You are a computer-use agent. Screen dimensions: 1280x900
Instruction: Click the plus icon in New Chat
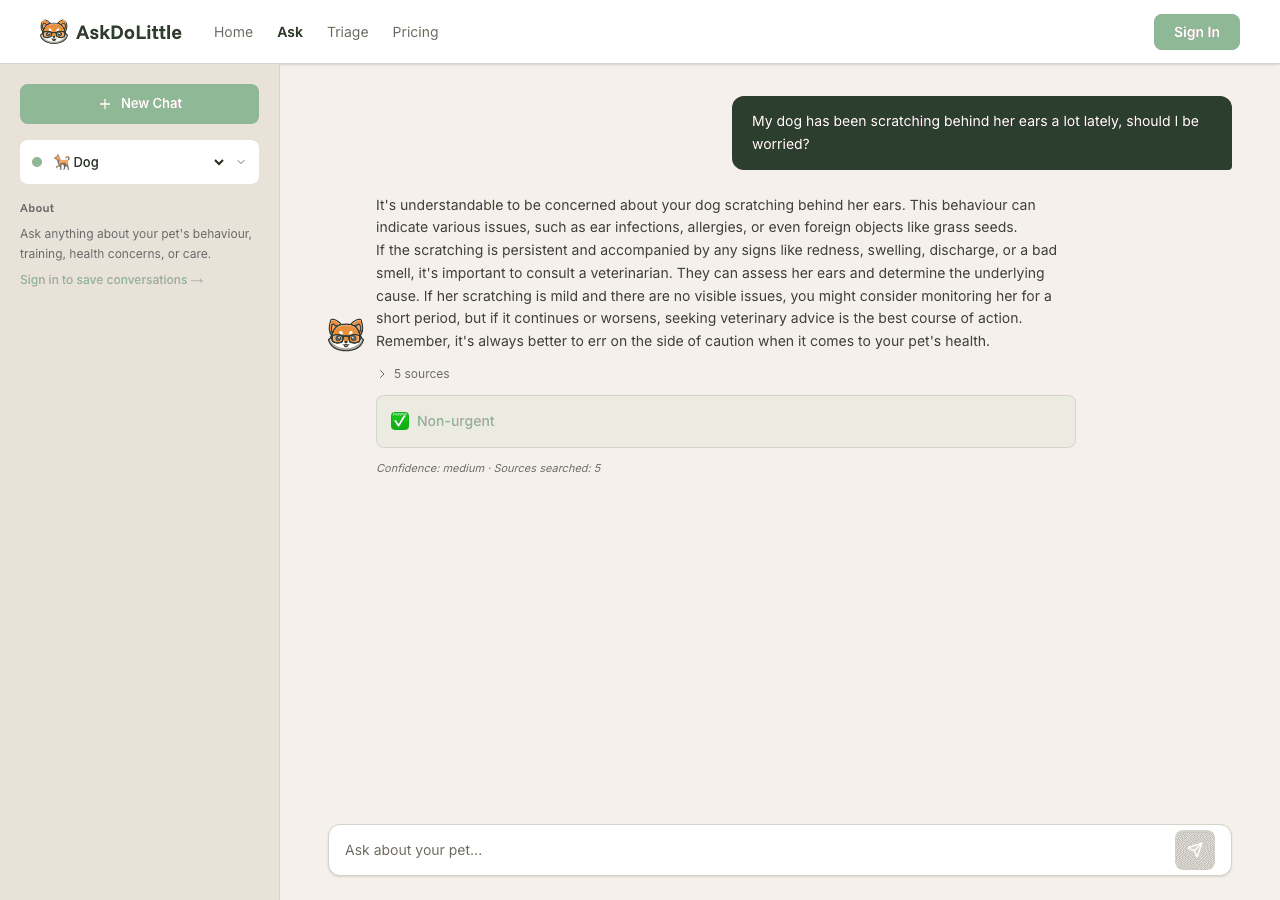pyautogui.click(x=103, y=103)
